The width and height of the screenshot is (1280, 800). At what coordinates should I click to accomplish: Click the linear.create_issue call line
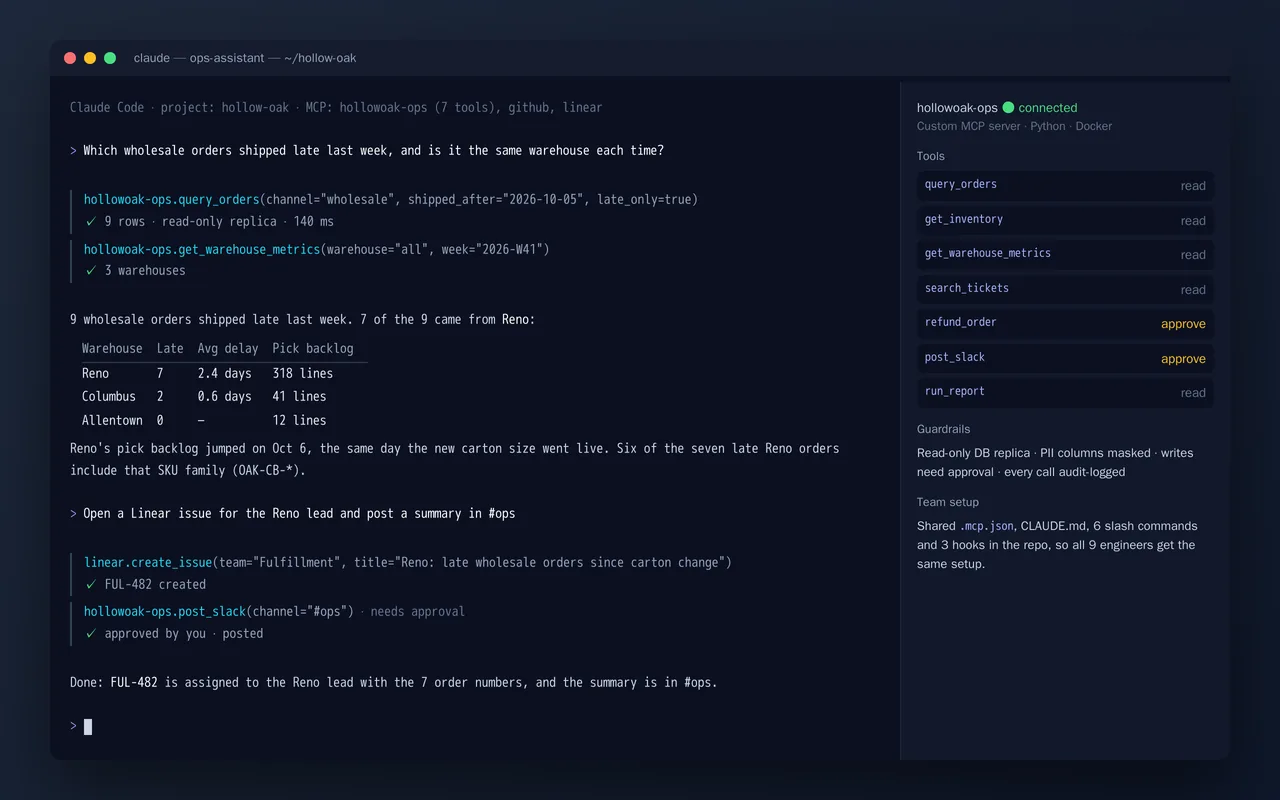(408, 563)
